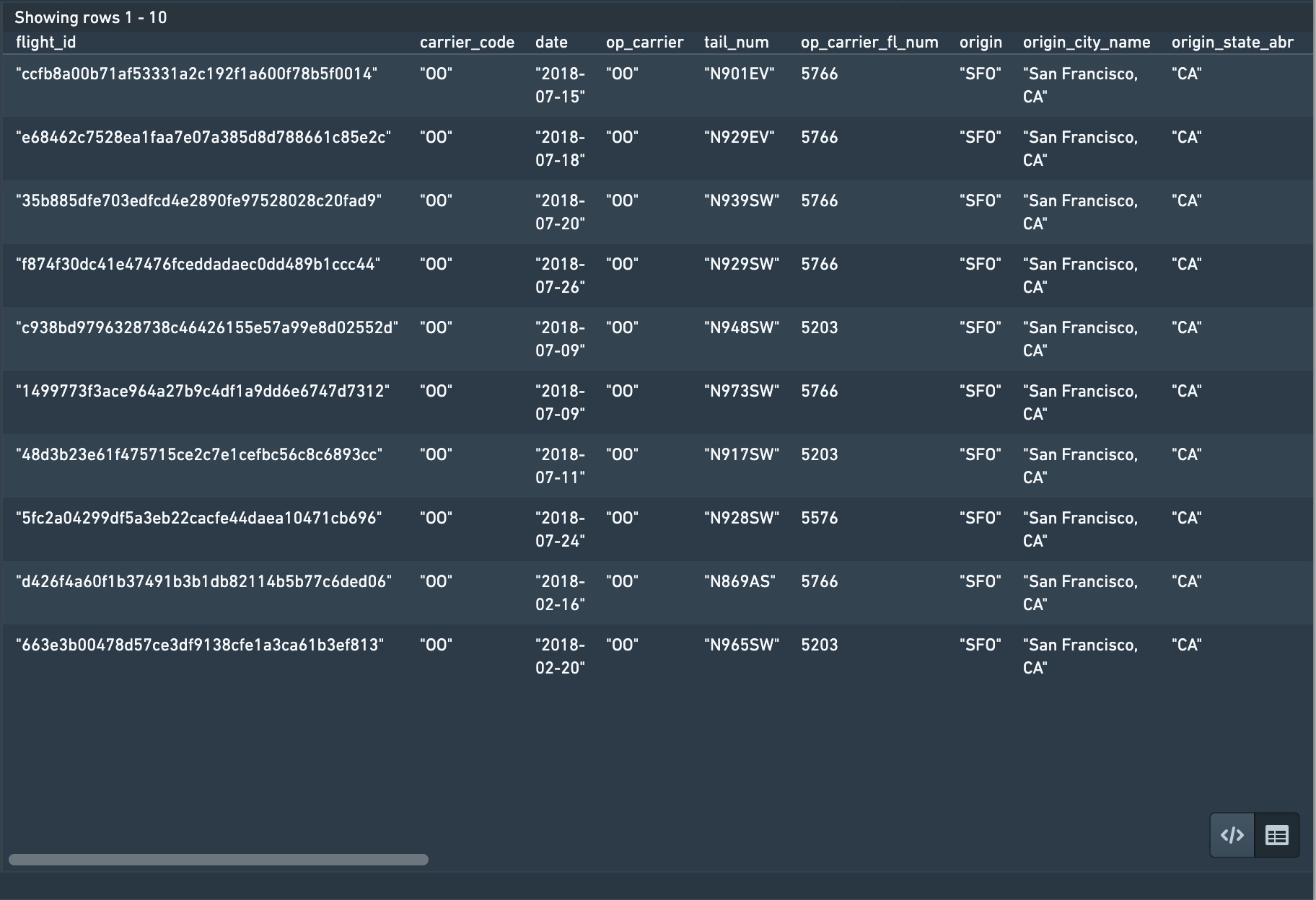Click tail number "N965SW"
This screenshot has width=1316, height=900.
click(x=742, y=645)
